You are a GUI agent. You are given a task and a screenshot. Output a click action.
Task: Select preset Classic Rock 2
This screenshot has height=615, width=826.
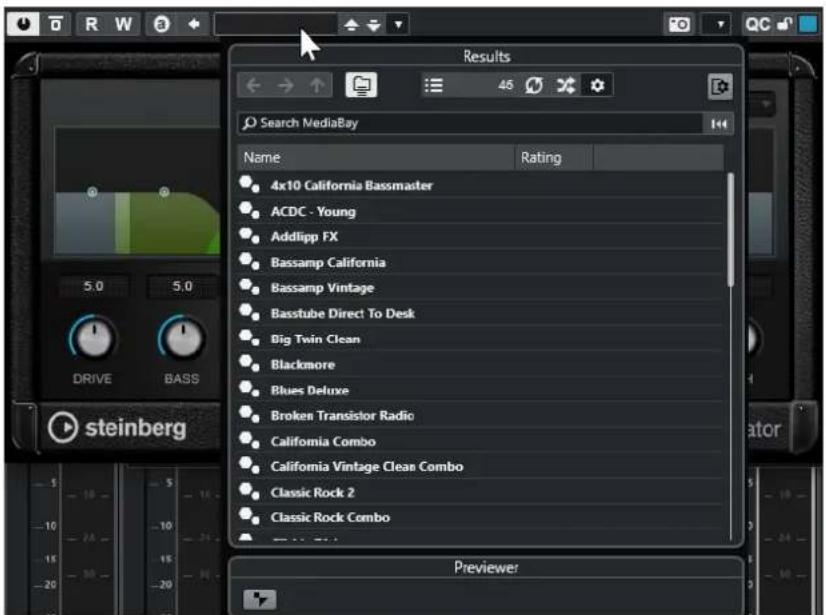pos(481,492)
